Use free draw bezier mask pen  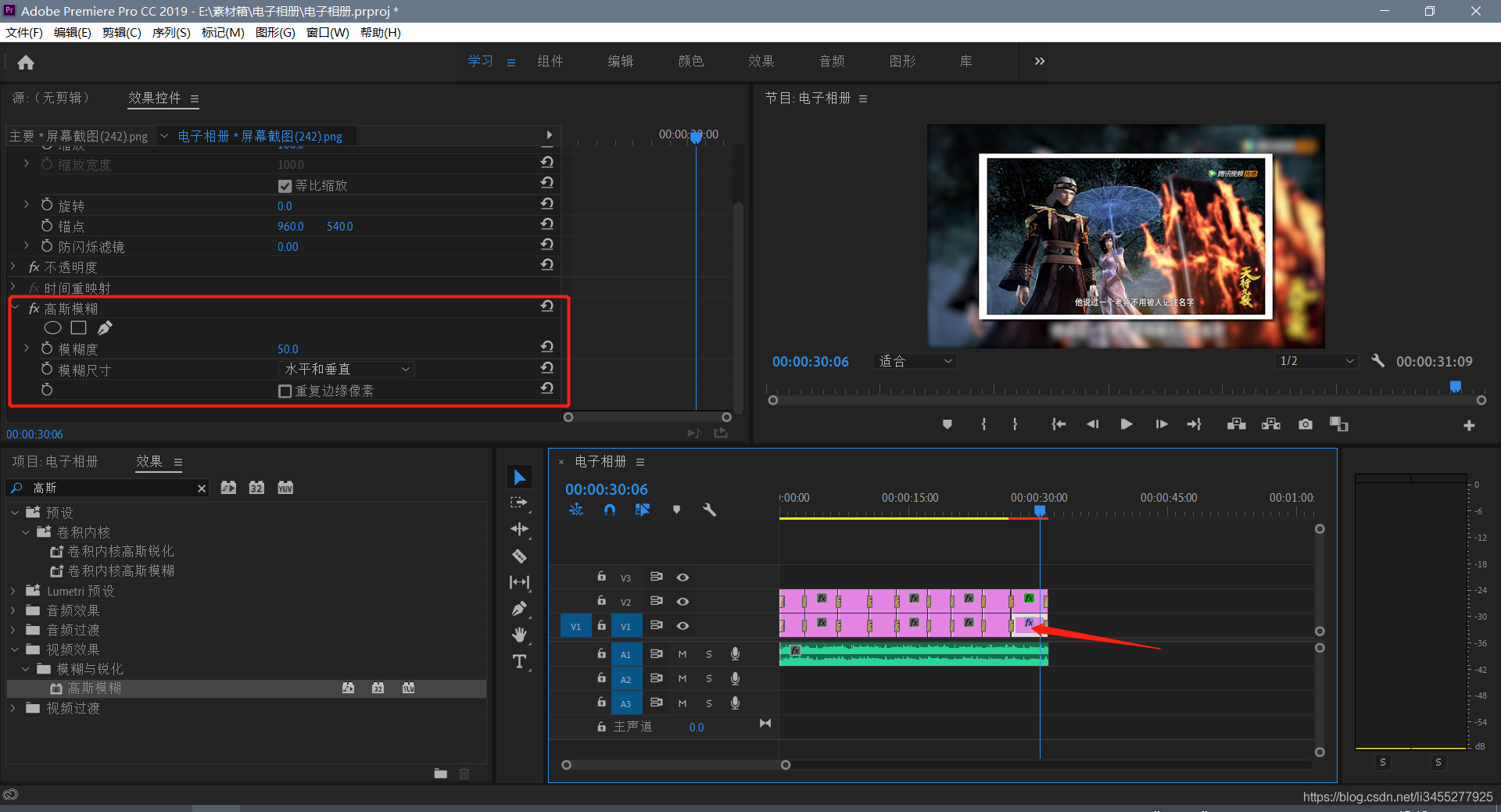[x=105, y=328]
